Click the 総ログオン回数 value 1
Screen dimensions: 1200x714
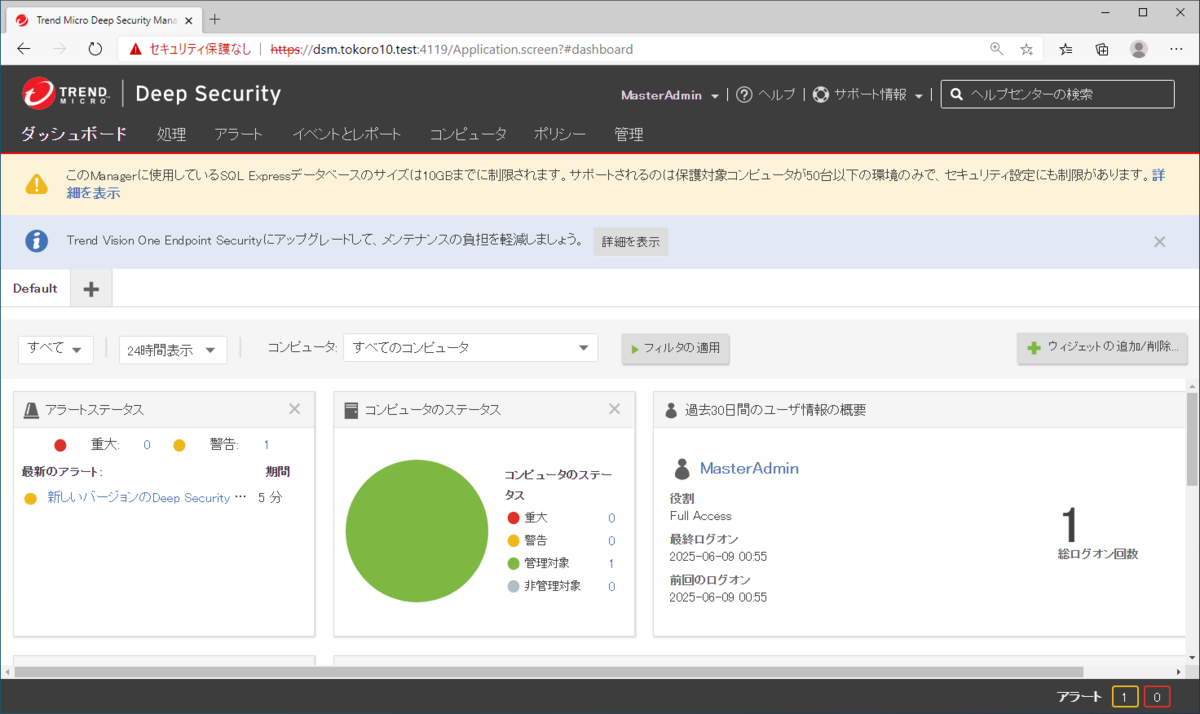tap(1070, 524)
